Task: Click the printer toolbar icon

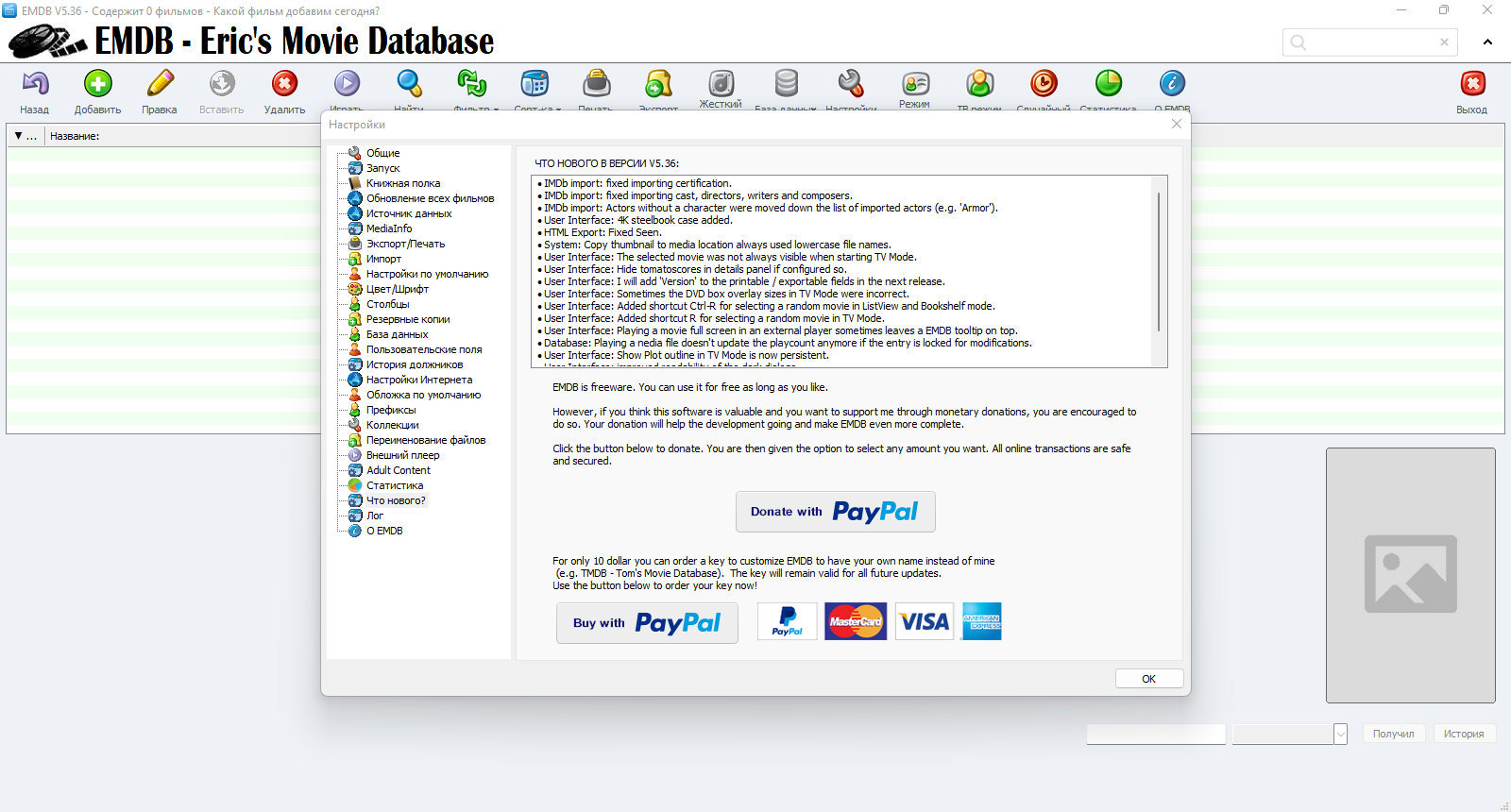Action: pos(597,84)
